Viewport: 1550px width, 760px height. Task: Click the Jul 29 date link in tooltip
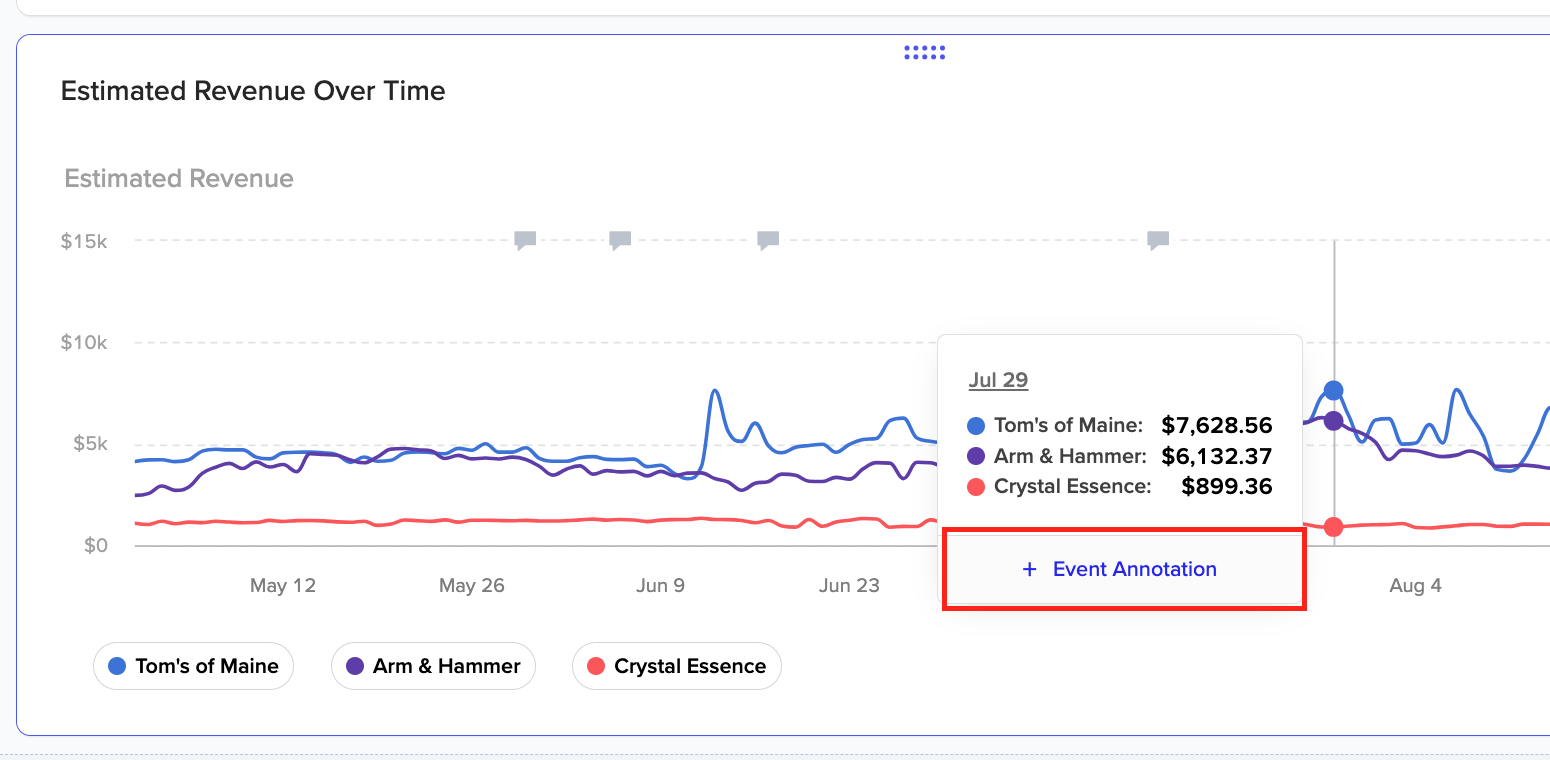(x=998, y=380)
